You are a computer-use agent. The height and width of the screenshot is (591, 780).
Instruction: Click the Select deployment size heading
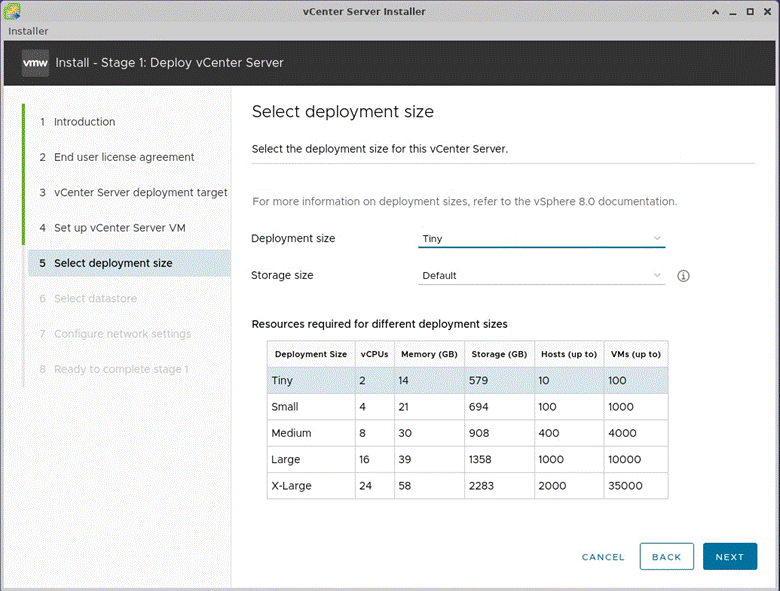pos(343,112)
